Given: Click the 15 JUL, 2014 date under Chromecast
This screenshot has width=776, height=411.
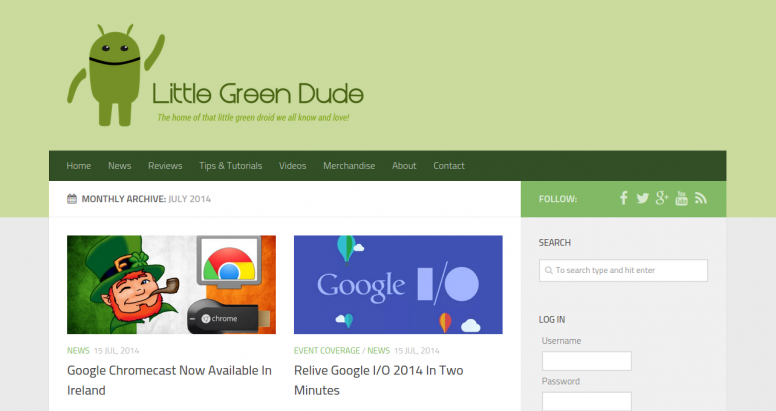Looking at the screenshot, I should pyautogui.click(x=117, y=351).
